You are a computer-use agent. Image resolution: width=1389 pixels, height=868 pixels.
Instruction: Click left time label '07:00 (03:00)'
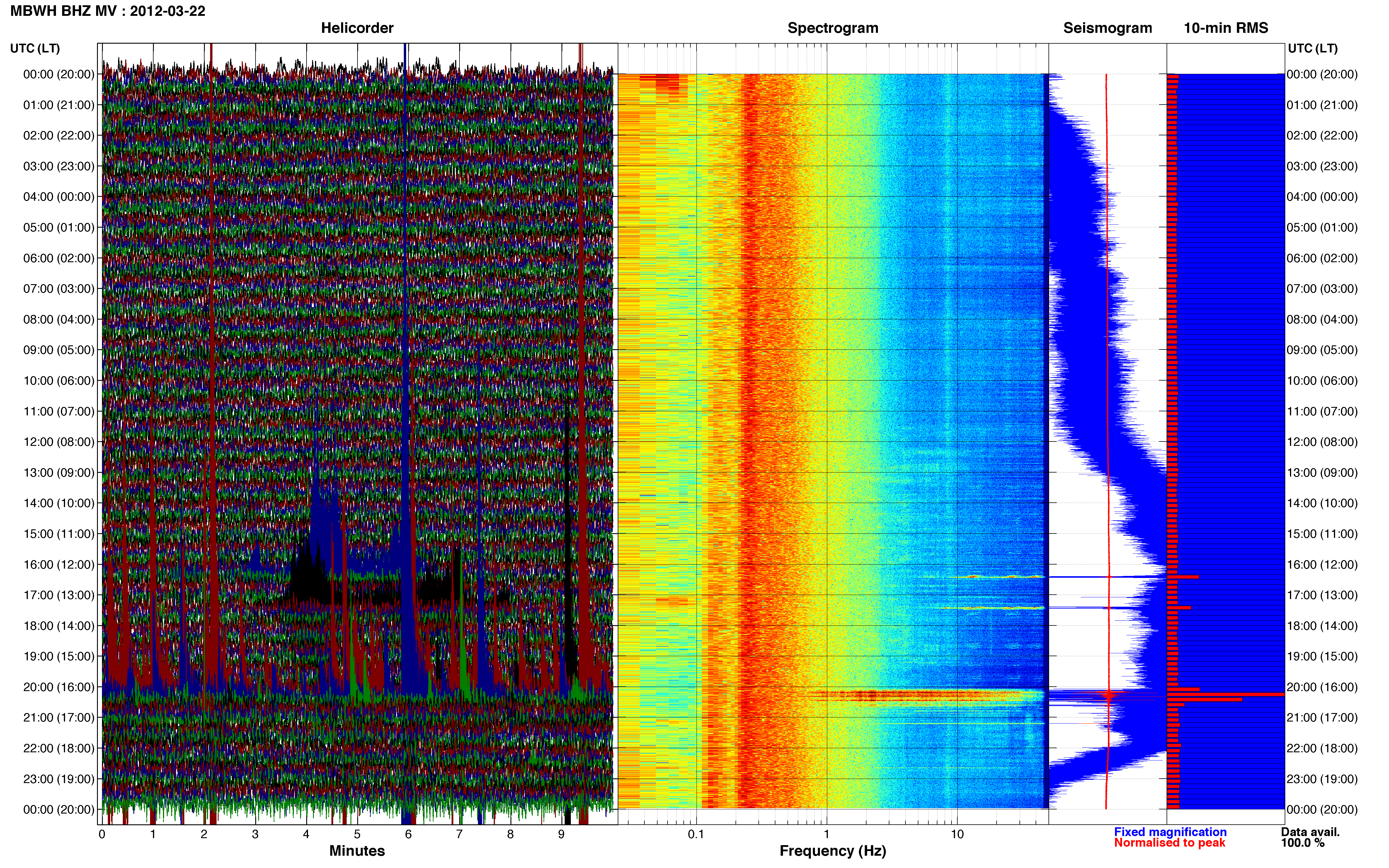(59, 289)
